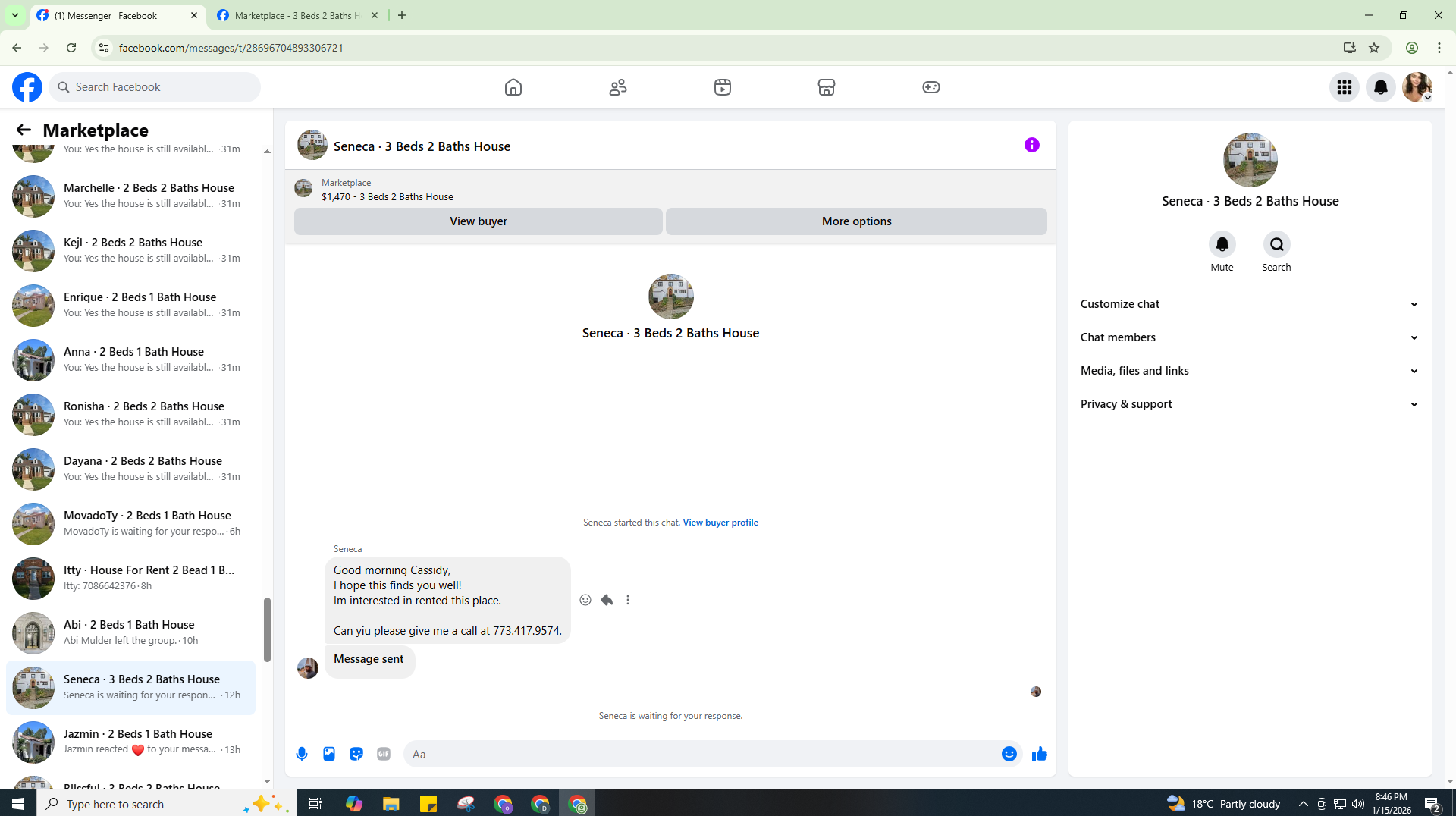Open the Facebook menu grid icon

(x=1345, y=87)
